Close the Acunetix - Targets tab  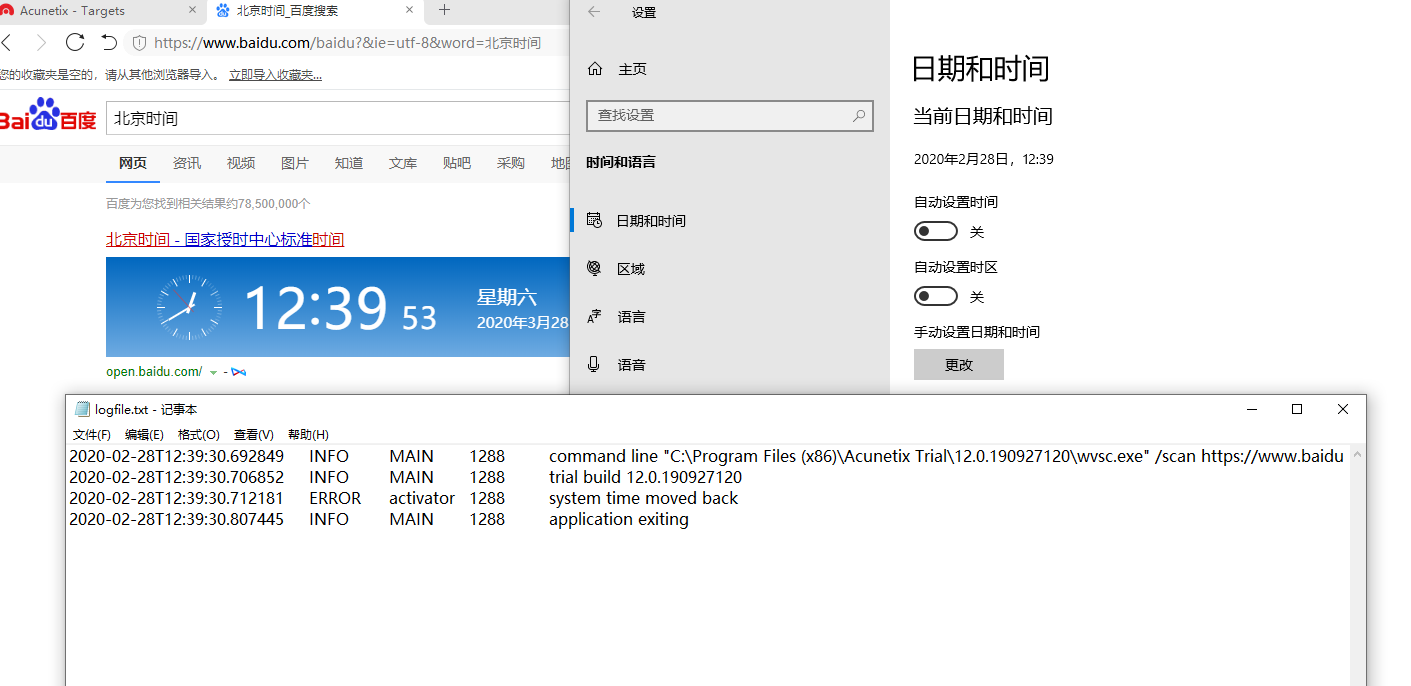pos(193,10)
